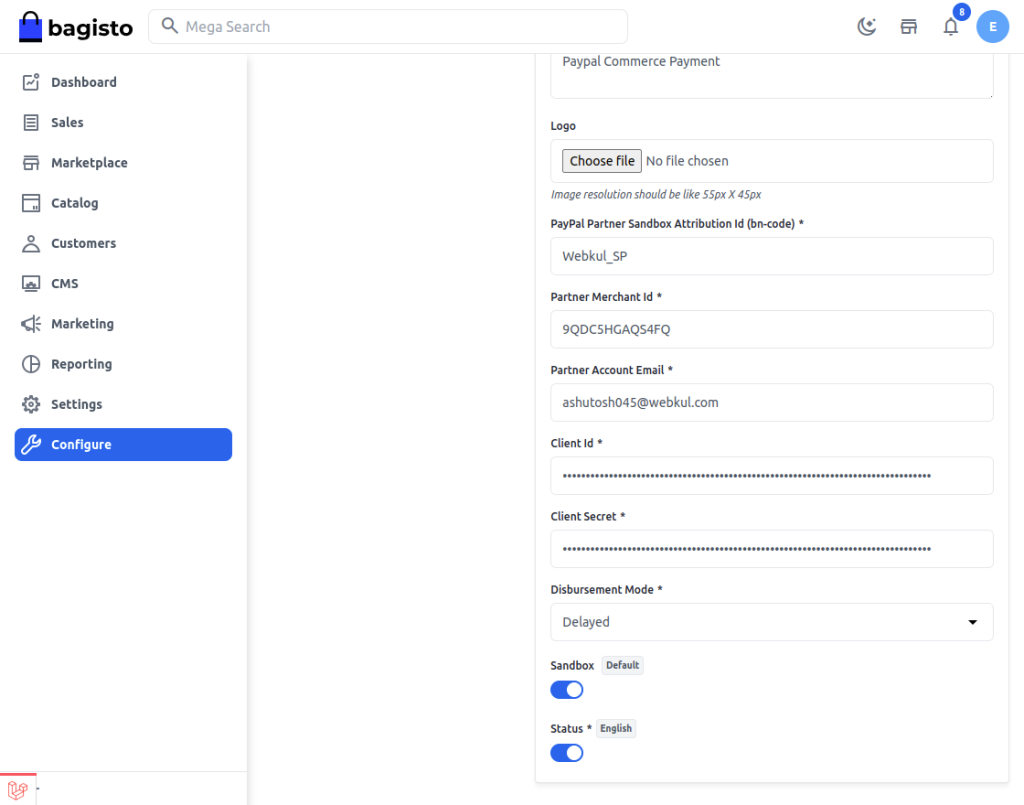1024x805 pixels.
Task: Click the Default badge beside Sandbox
Action: (x=622, y=665)
